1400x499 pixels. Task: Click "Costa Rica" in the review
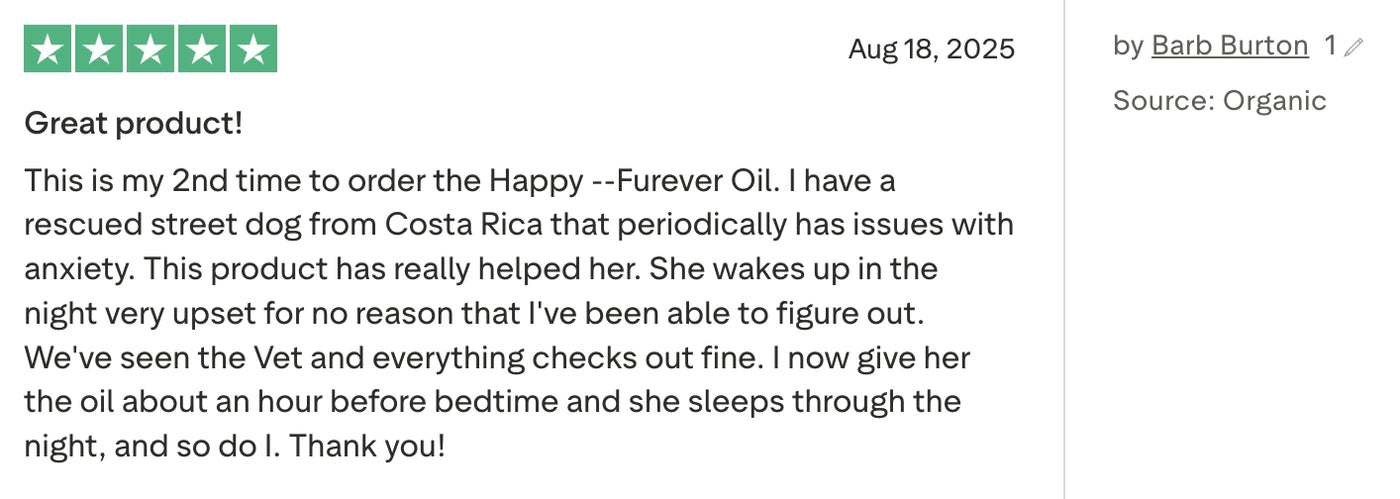(464, 225)
